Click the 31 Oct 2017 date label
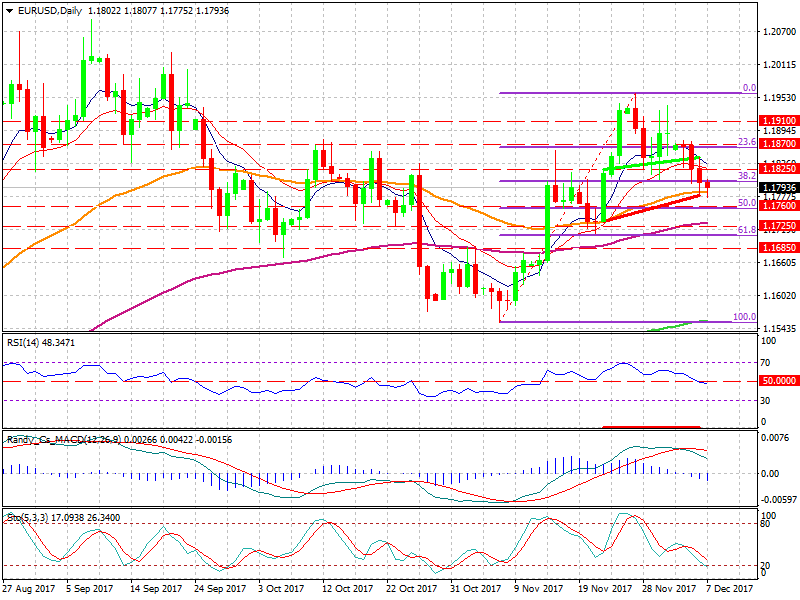 (x=475, y=589)
